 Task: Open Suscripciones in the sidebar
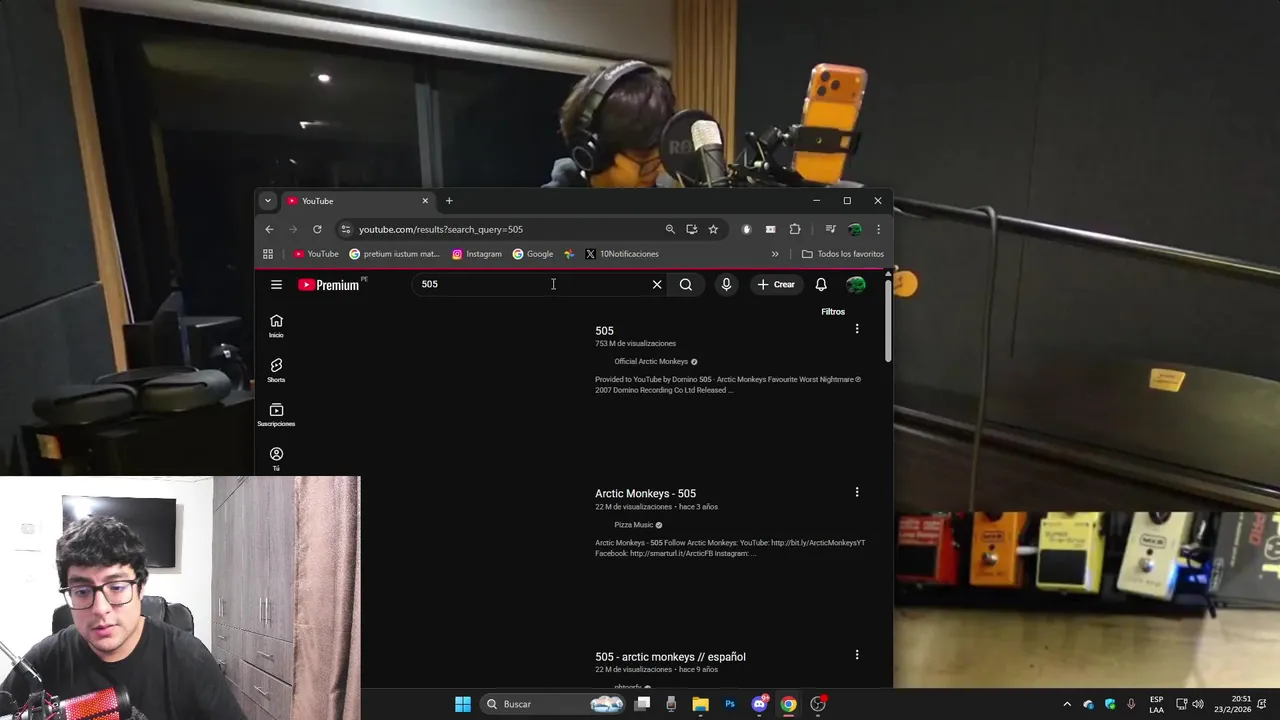click(x=276, y=415)
